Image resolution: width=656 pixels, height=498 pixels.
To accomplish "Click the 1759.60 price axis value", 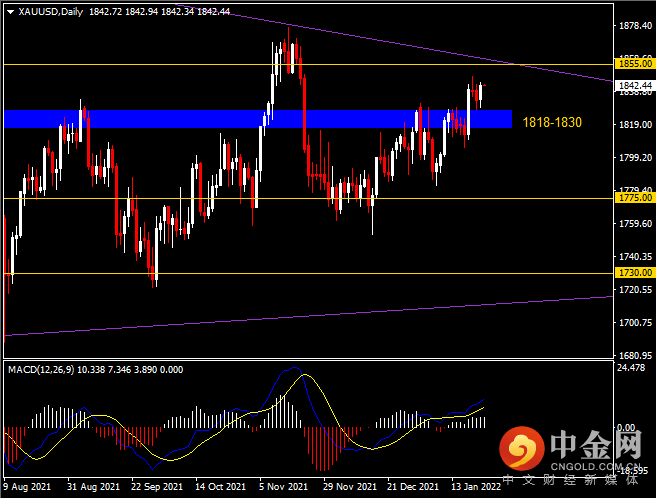I will [x=635, y=223].
